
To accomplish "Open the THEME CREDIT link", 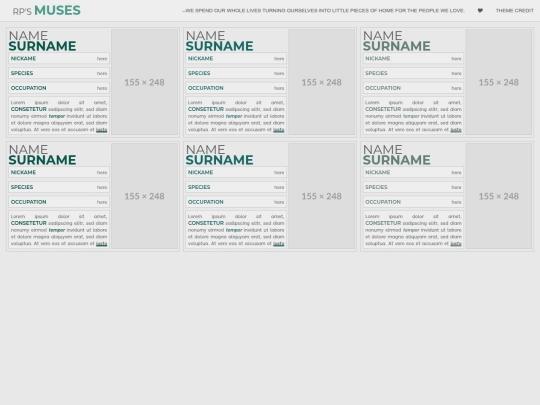I will pyautogui.click(x=515, y=11).
